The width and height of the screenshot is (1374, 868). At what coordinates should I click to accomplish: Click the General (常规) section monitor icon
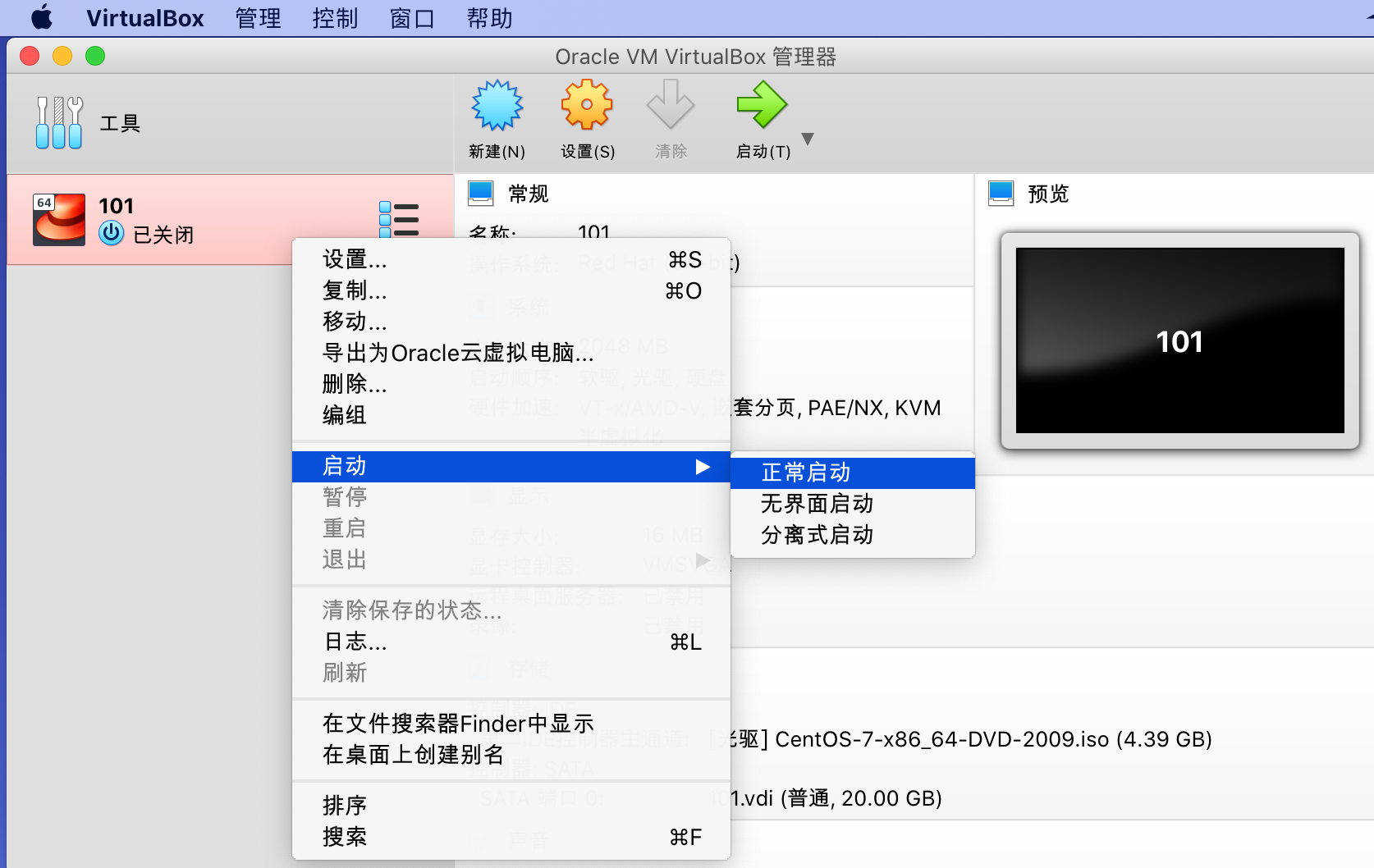[481, 194]
